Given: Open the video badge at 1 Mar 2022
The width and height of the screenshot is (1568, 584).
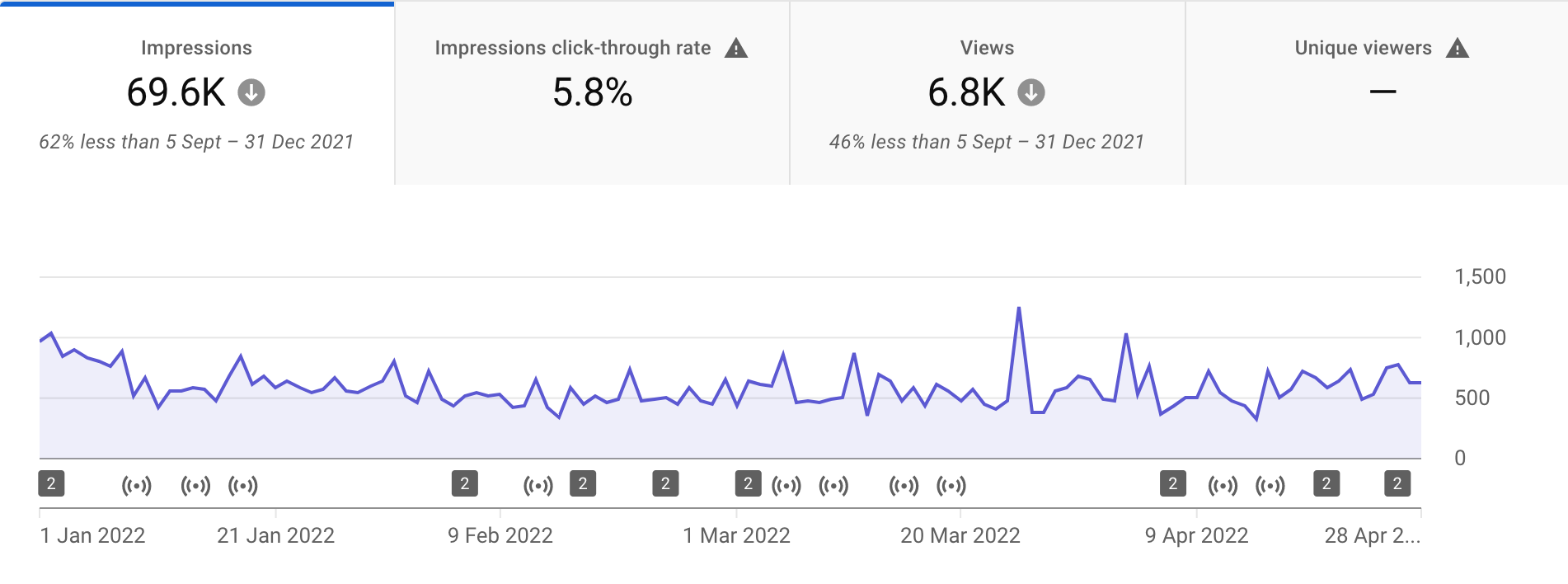Looking at the screenshot, I should (x=748, y=483).
